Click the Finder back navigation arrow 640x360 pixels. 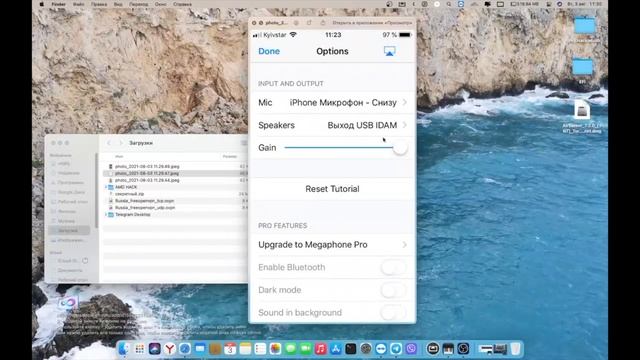[x=109, y=143]
